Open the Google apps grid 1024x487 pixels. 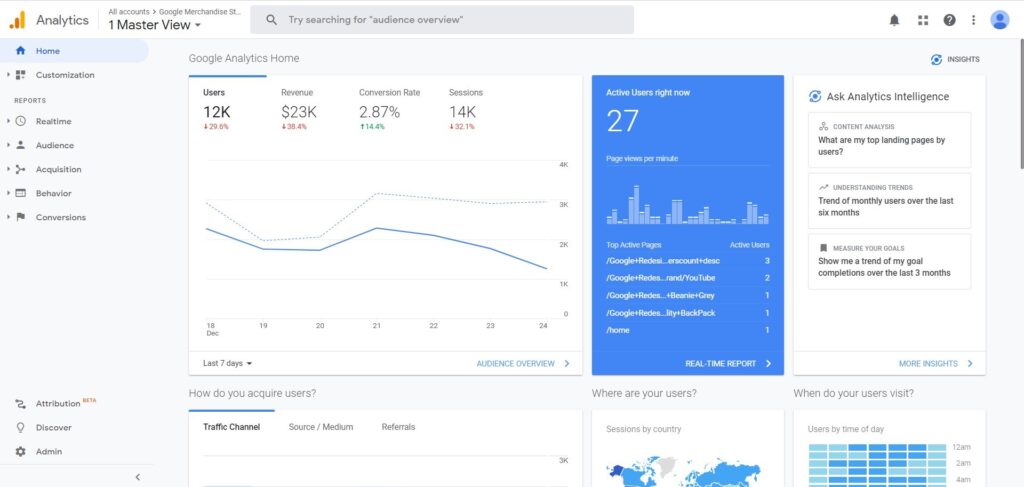point(923,20)
